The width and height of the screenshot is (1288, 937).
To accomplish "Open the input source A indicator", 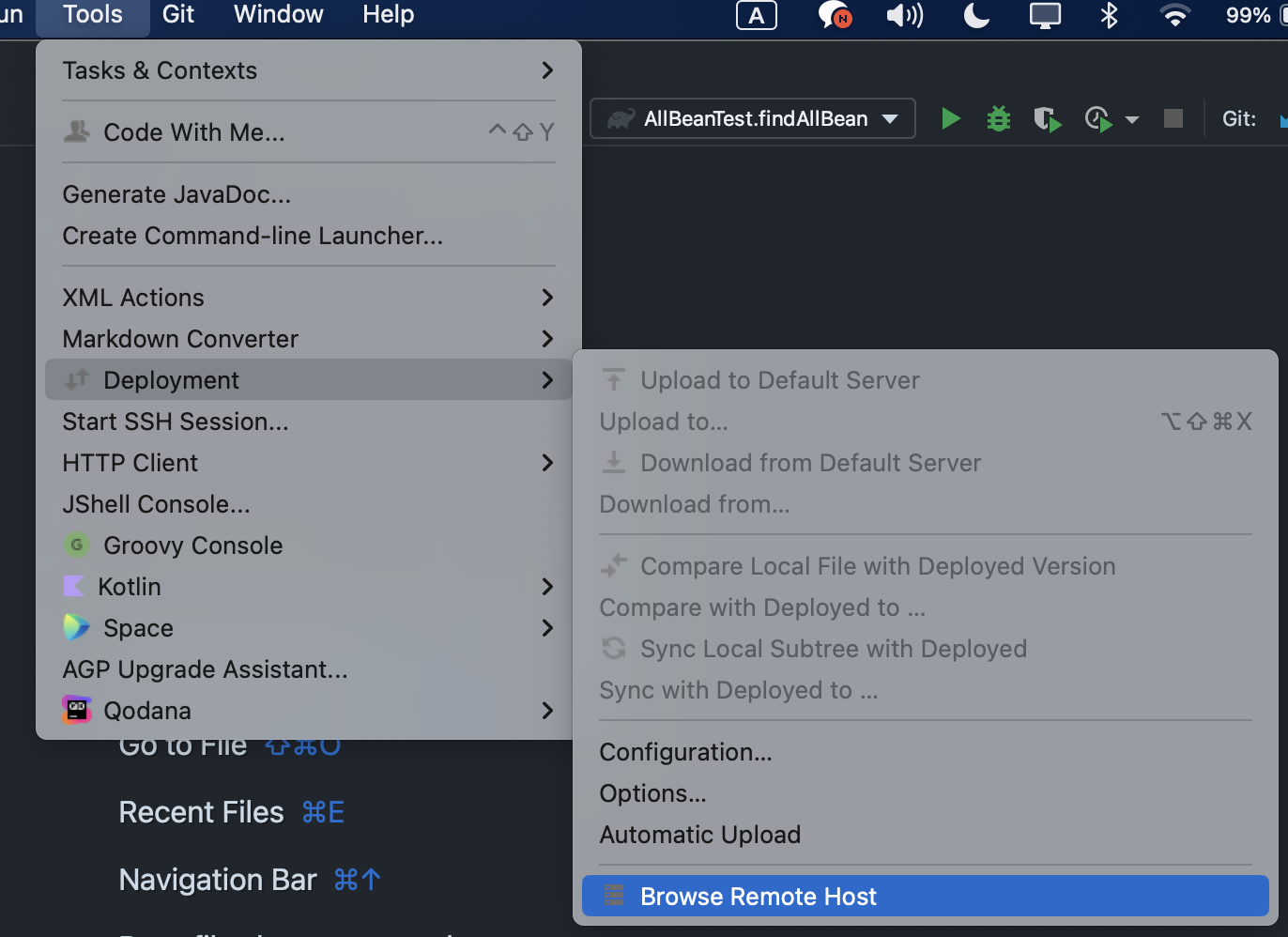I will point(757,15).
